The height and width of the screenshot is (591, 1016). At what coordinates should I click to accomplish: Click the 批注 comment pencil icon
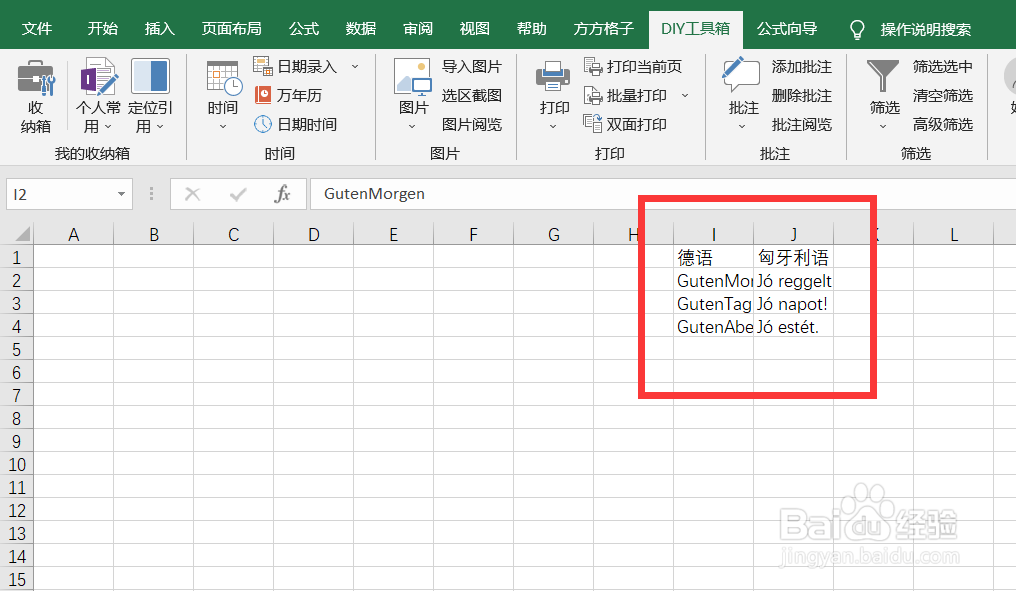[741, 76]
